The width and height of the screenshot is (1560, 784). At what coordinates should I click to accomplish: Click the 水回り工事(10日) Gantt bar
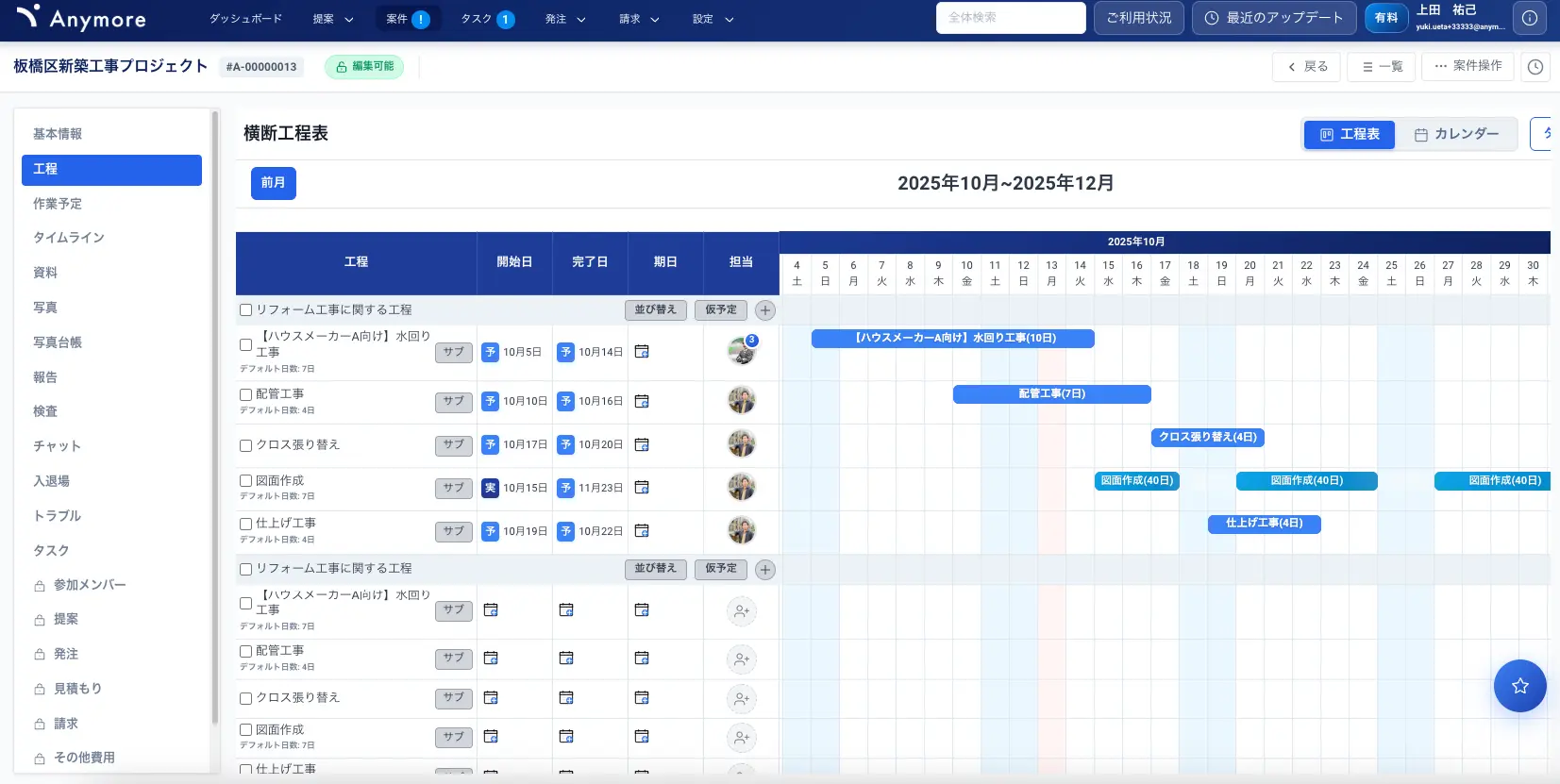click(x=952, y=338)
